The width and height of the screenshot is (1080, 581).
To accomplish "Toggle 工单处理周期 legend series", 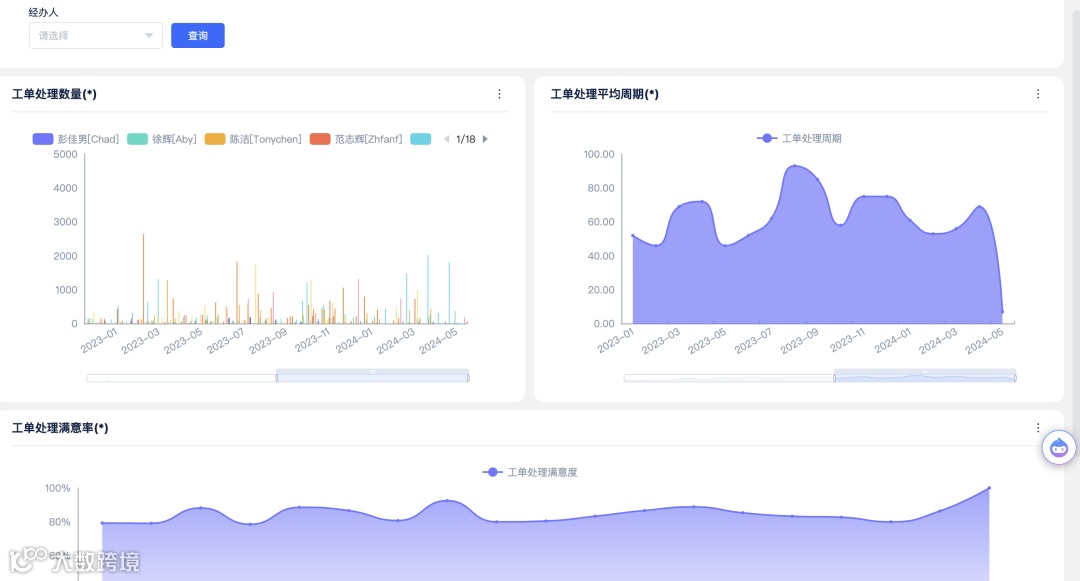I will [799, 138].
